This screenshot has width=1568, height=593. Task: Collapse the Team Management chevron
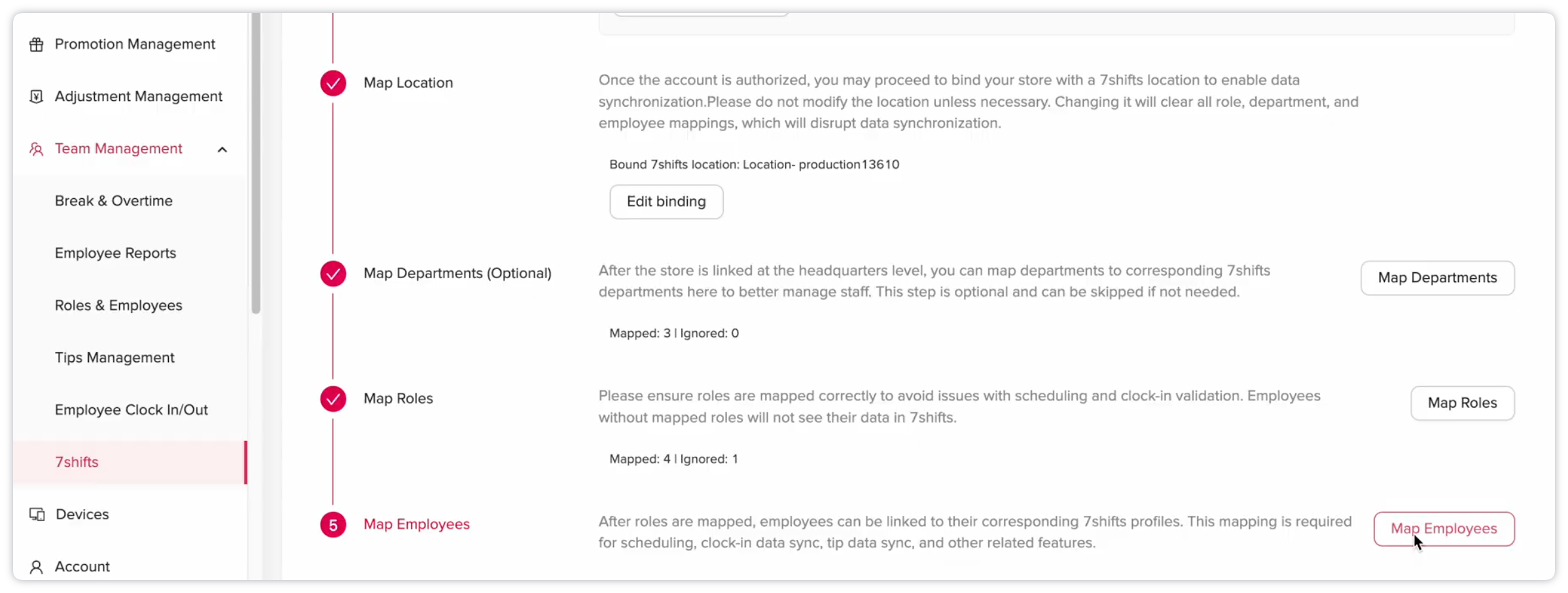click(x=223, y=150)
